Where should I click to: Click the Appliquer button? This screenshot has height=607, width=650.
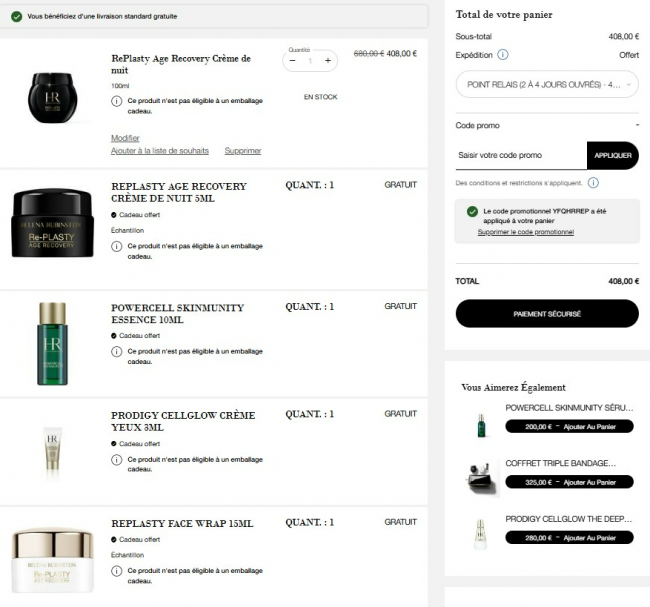[613, 155]
